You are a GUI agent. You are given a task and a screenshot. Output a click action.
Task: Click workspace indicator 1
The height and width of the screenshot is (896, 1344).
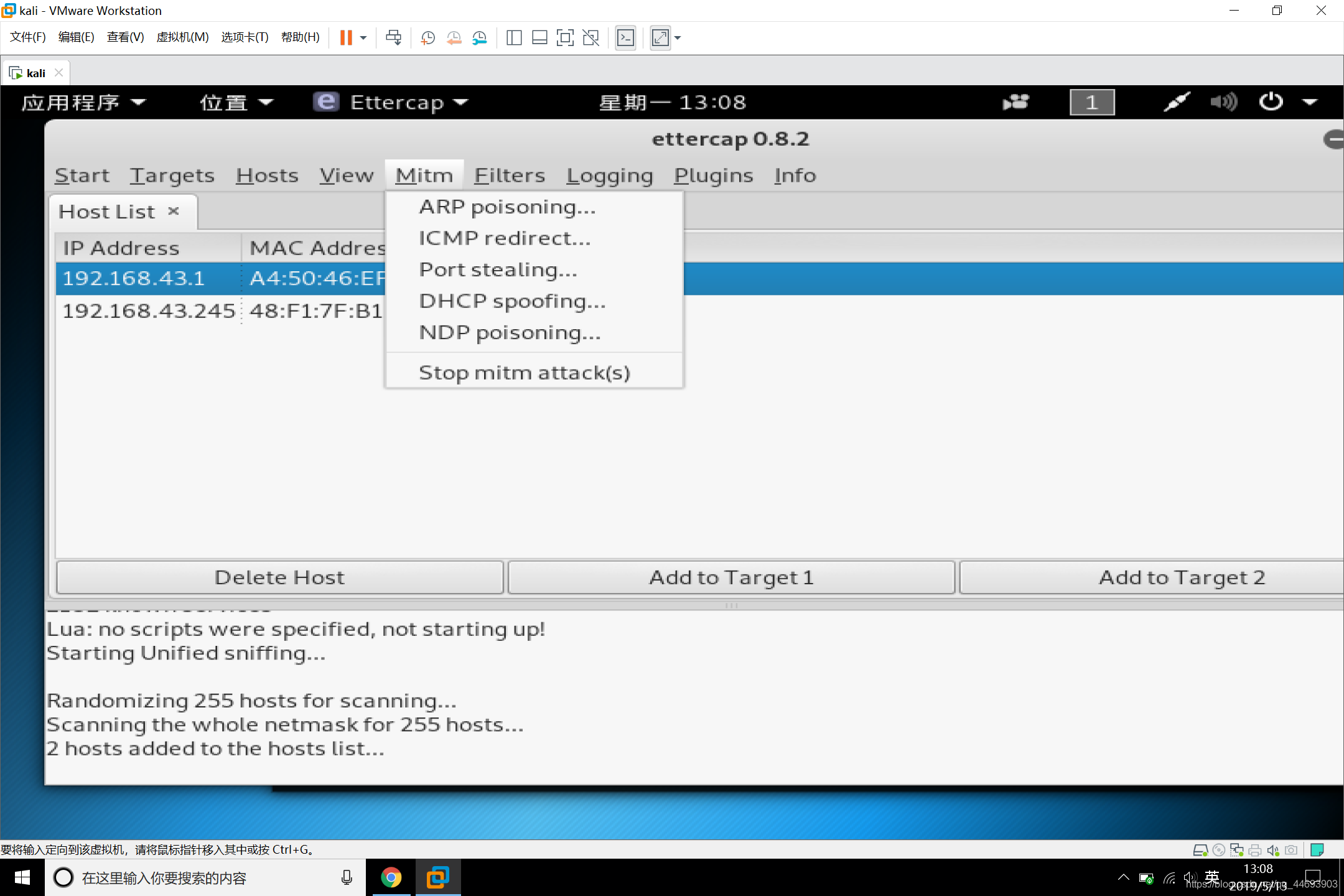[x=1092, y=102]
